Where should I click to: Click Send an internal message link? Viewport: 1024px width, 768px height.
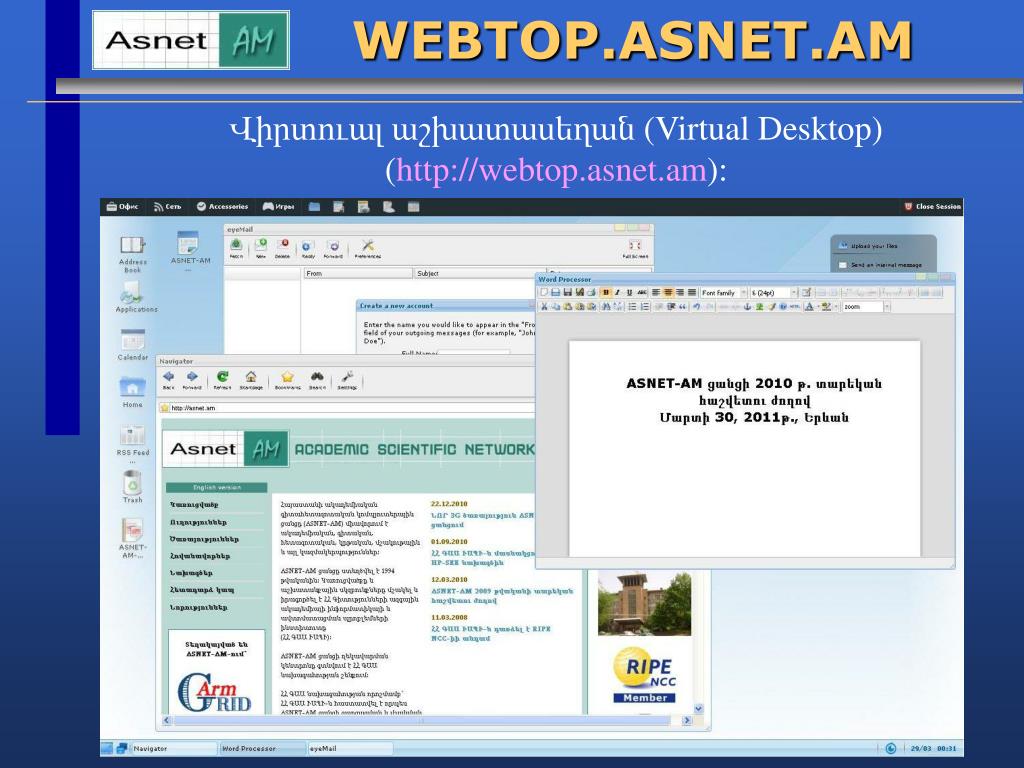(x=880, y=265)
